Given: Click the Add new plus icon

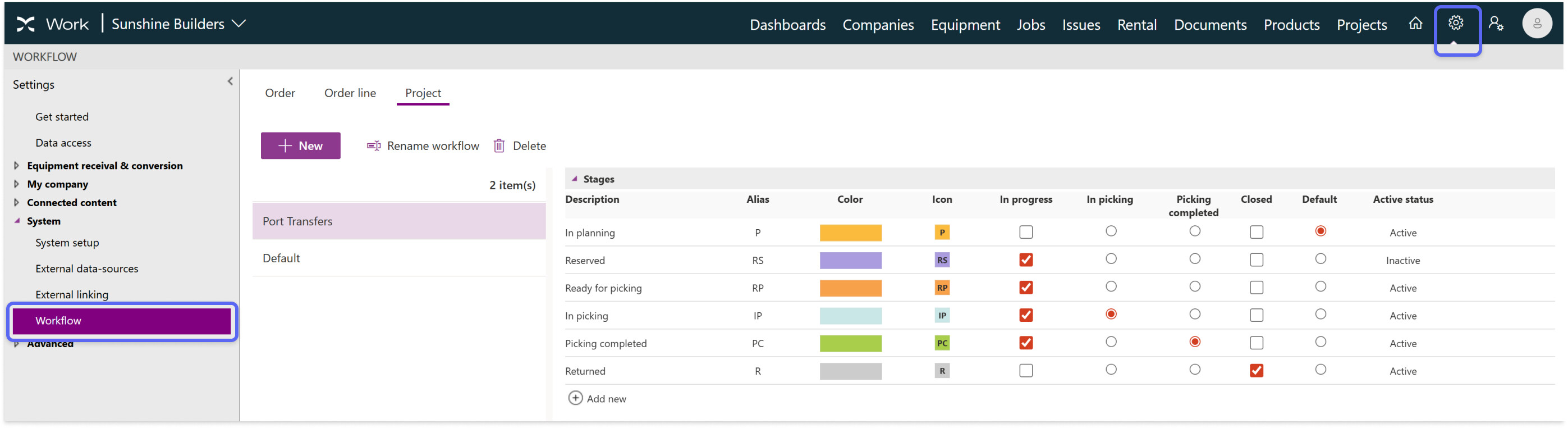Looking at the screenshot, I should coord(575,398).
